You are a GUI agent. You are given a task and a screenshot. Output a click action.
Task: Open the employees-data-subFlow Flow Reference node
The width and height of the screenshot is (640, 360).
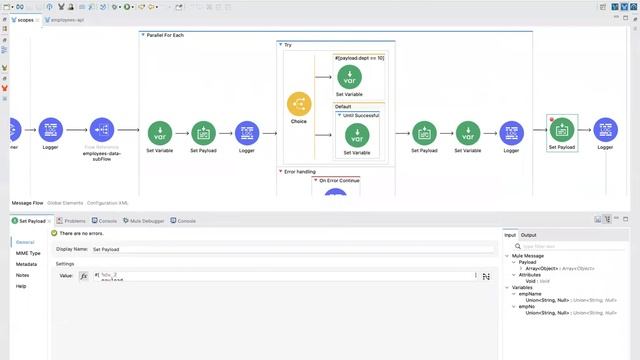pyautogui.click(x=102, y=130)
